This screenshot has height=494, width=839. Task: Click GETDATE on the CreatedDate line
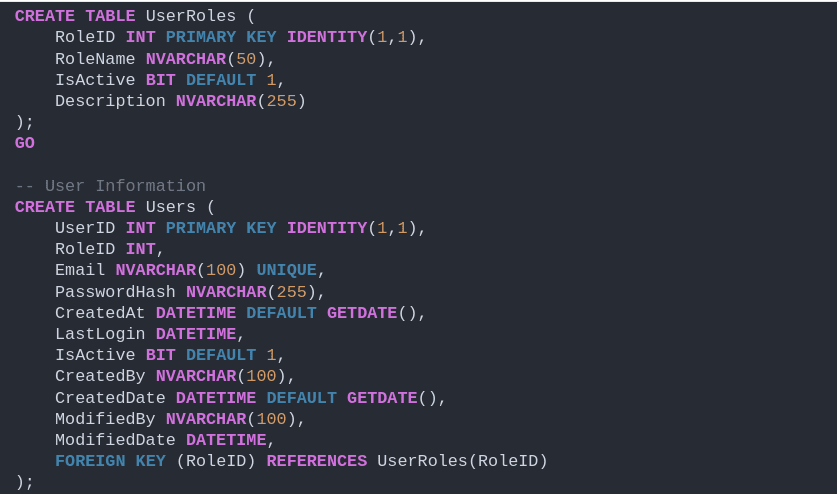pos(382,398)
